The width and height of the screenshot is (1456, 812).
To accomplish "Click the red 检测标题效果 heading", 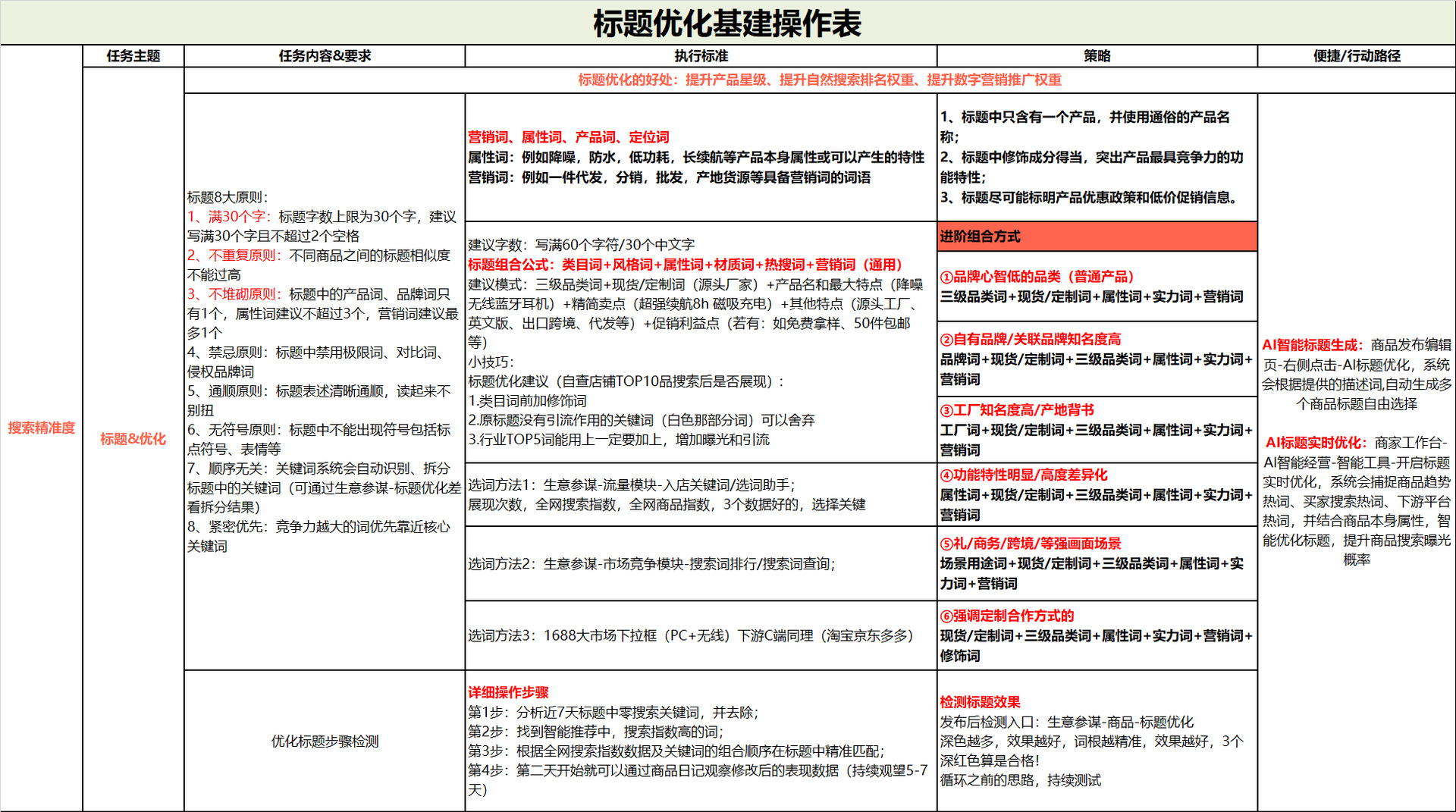I will (980, 702).
